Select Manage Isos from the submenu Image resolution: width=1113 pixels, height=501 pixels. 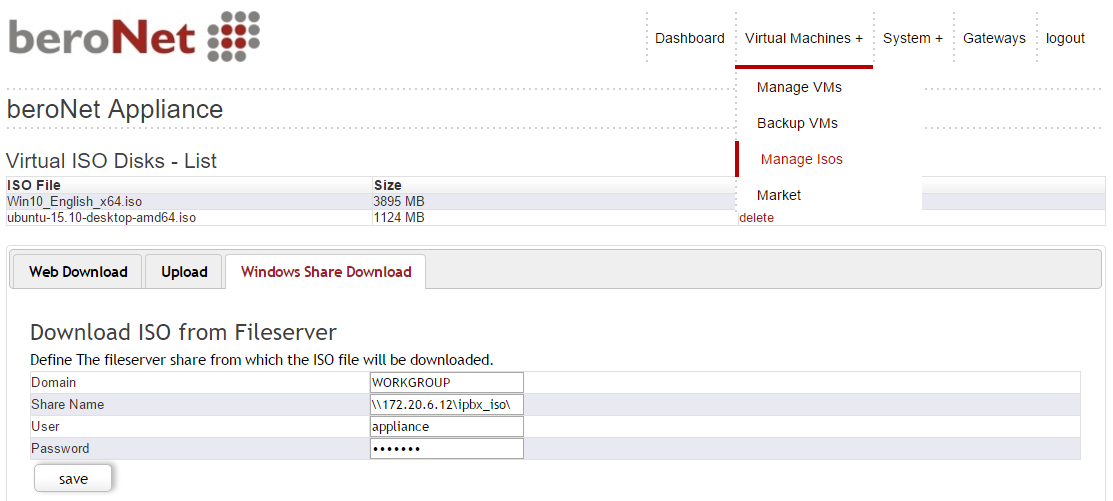click(801, 159)
